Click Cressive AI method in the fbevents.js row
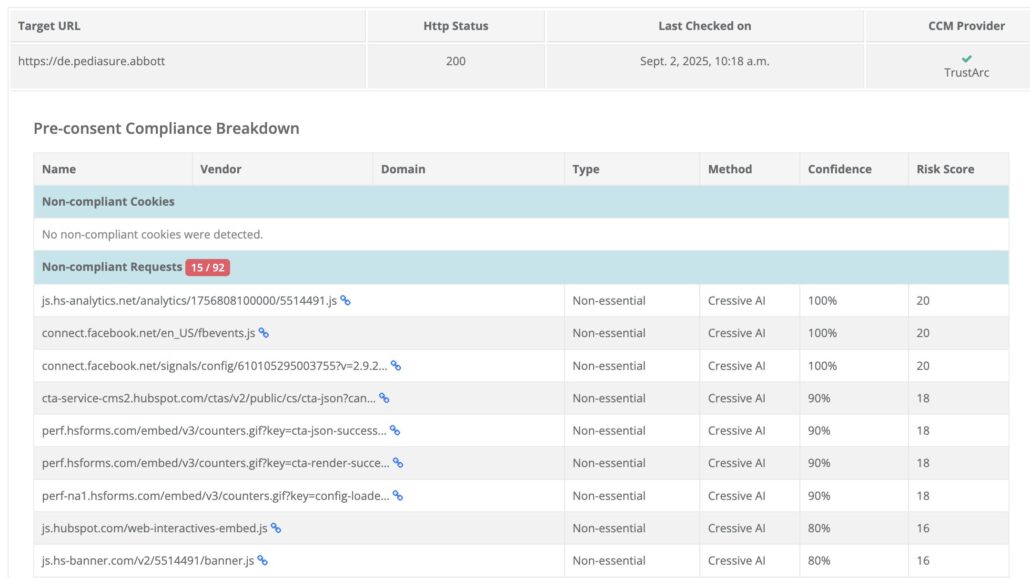 click(x=736, y=333)
